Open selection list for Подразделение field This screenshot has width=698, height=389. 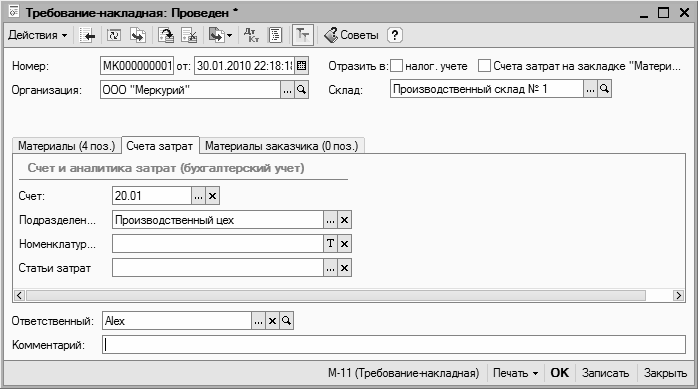coord(330,220)
